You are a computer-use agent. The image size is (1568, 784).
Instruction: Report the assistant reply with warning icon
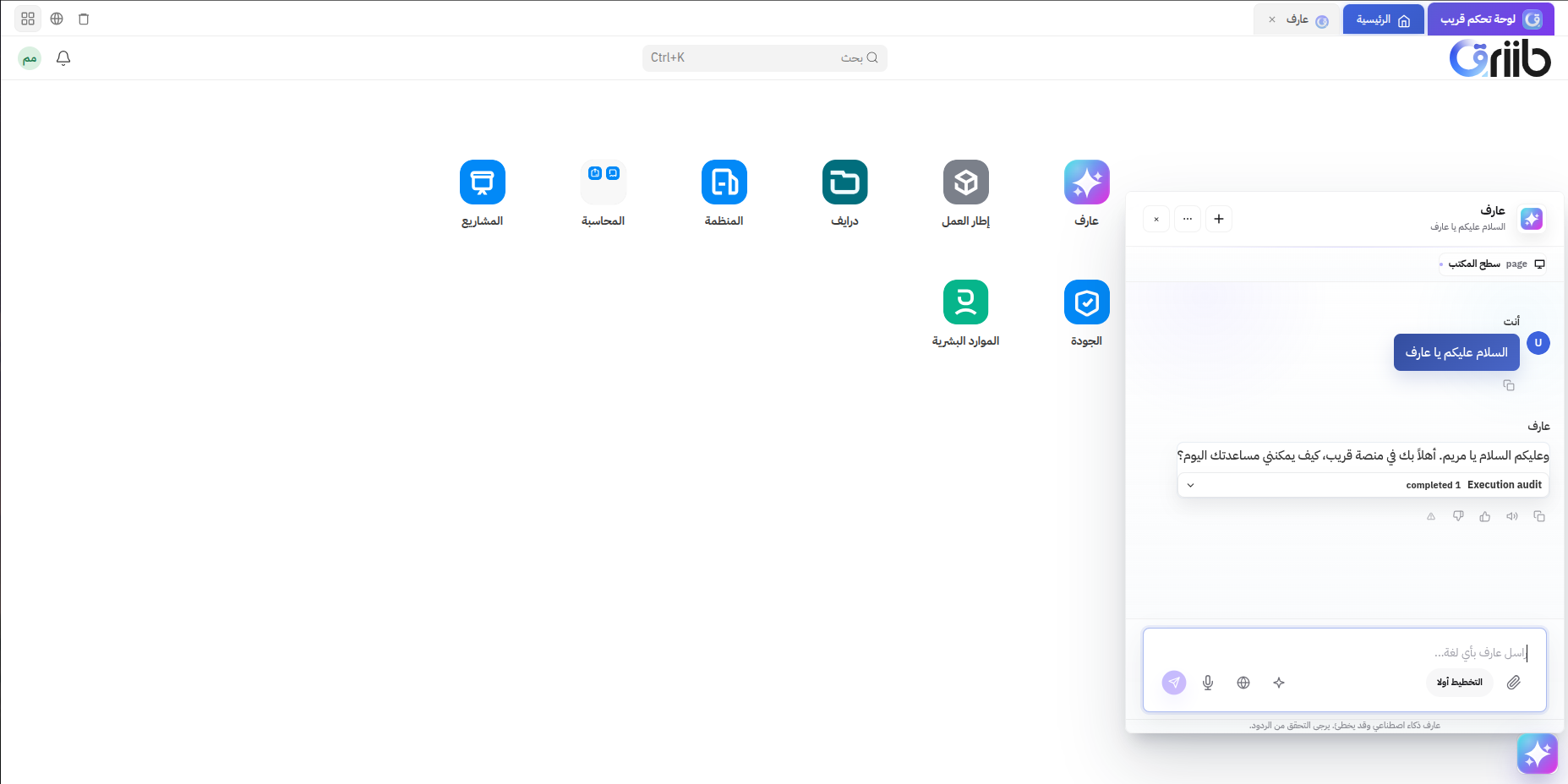[x=1431, y=516]
